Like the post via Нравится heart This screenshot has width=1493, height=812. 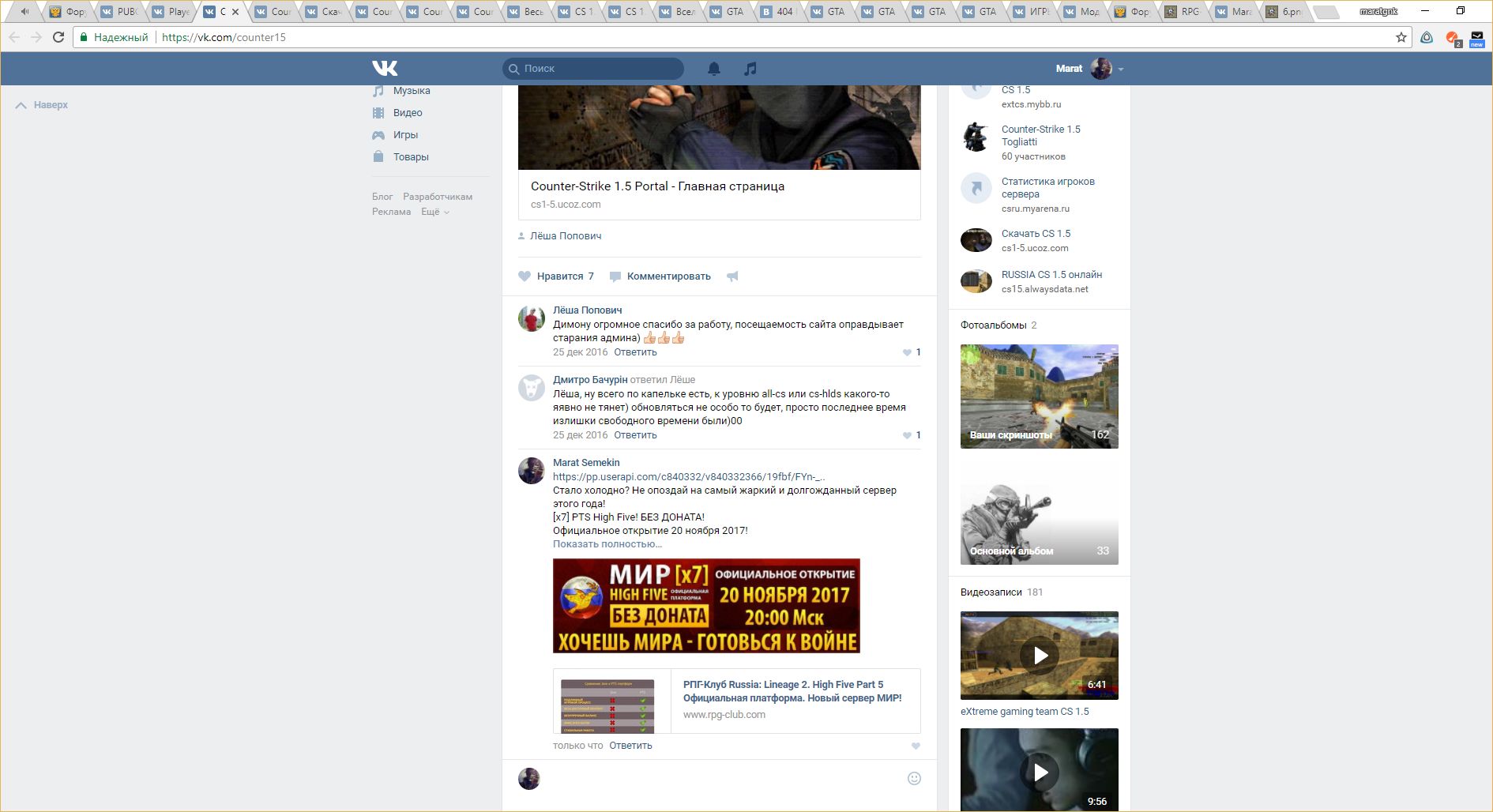tap(556, 276)
